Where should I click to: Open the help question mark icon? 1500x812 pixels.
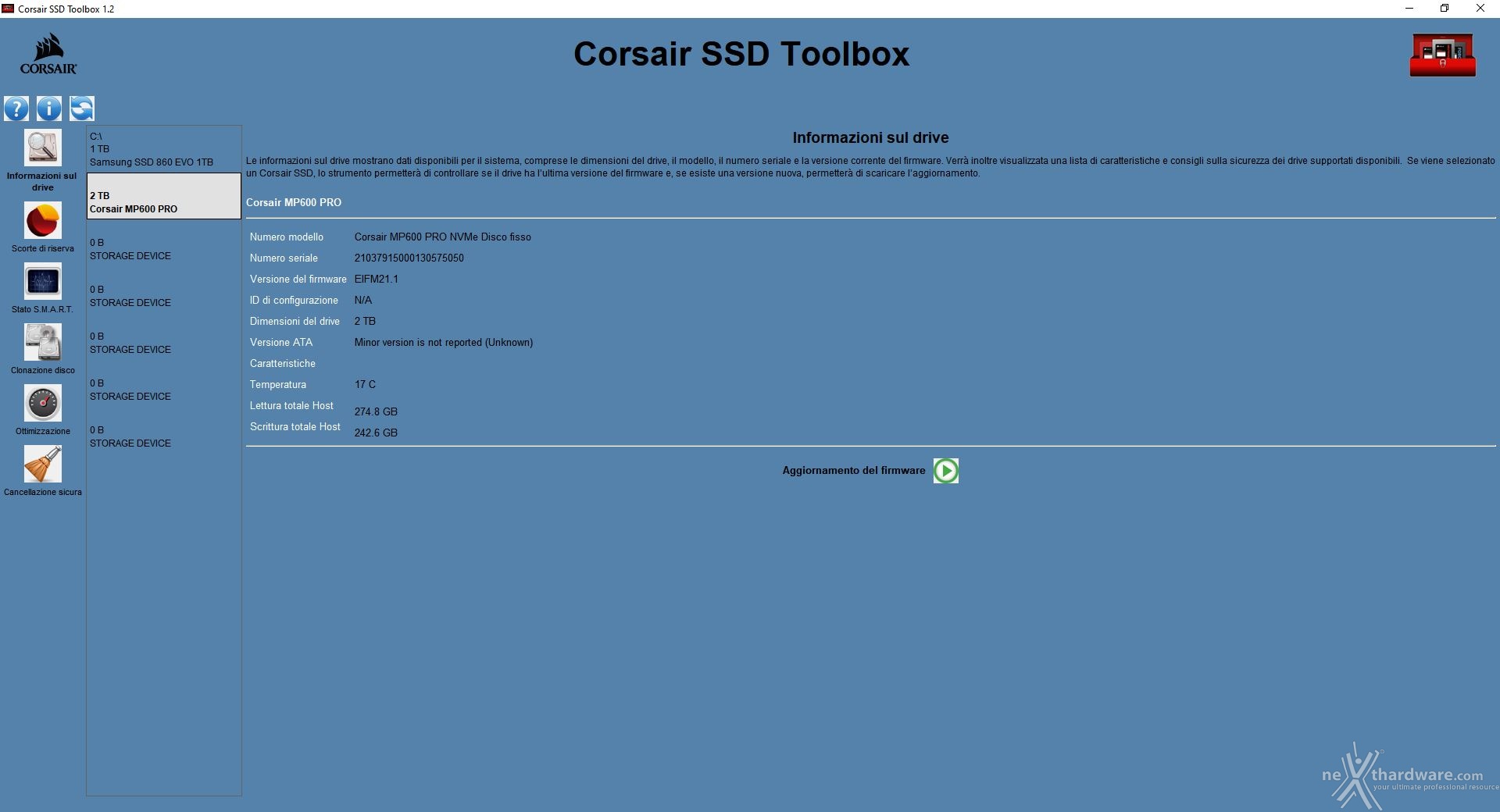point(16,109)
